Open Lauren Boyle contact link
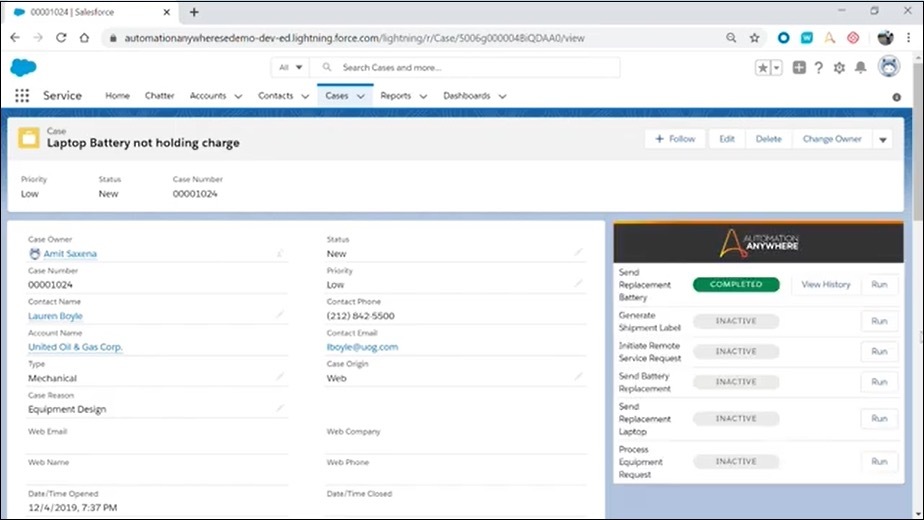The height and width of the screenshot is (520, 924). tap(55, 316)
